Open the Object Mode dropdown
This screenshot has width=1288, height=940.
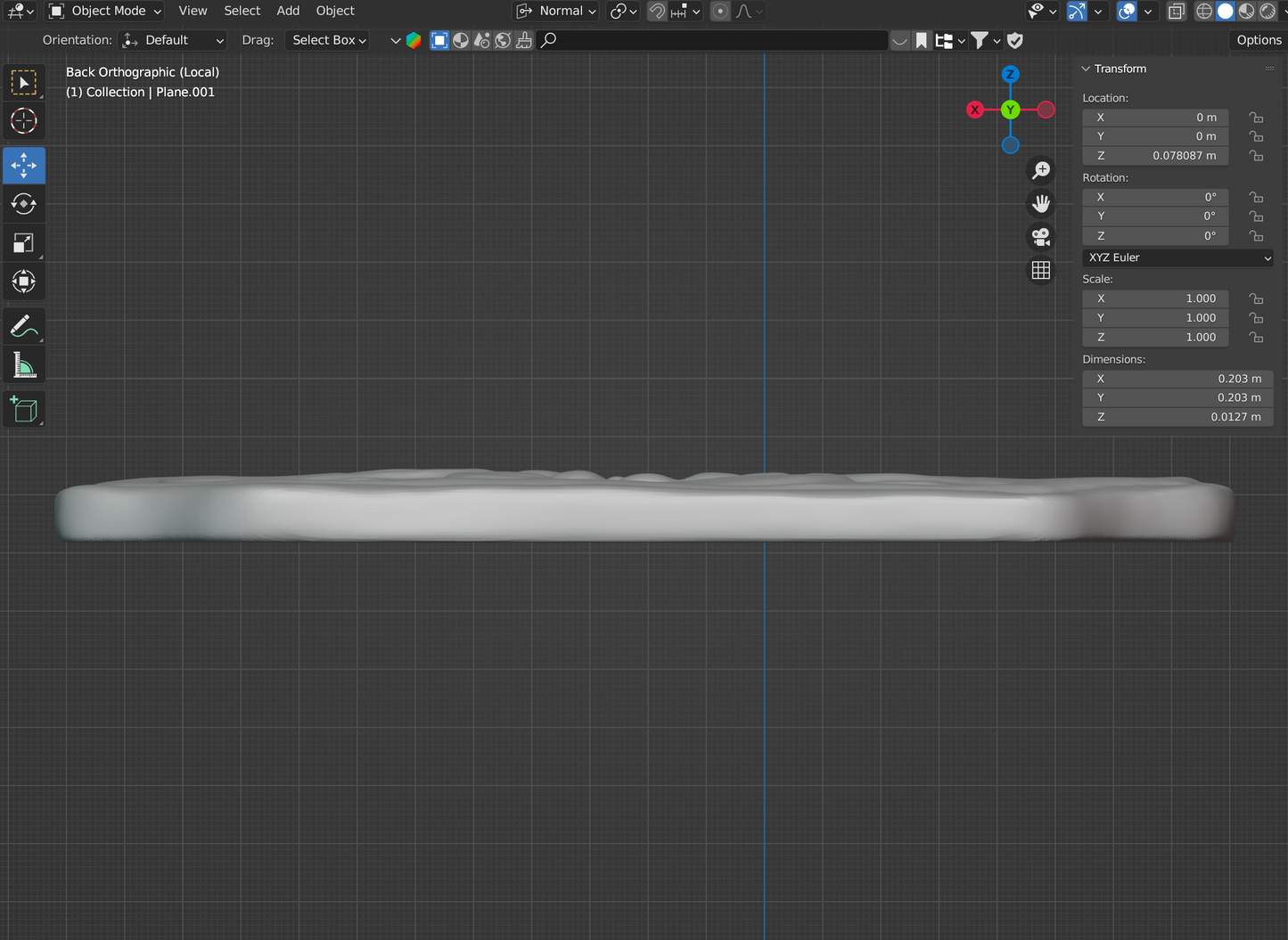(x=105, y=11)
